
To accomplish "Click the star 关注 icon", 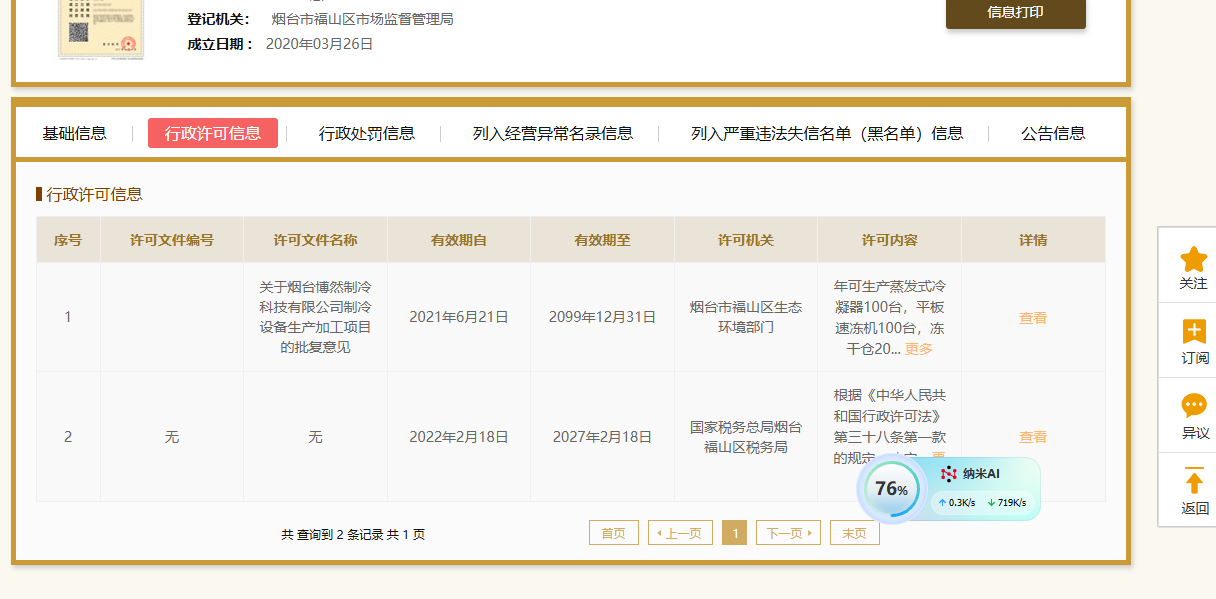I will 1194,260.
